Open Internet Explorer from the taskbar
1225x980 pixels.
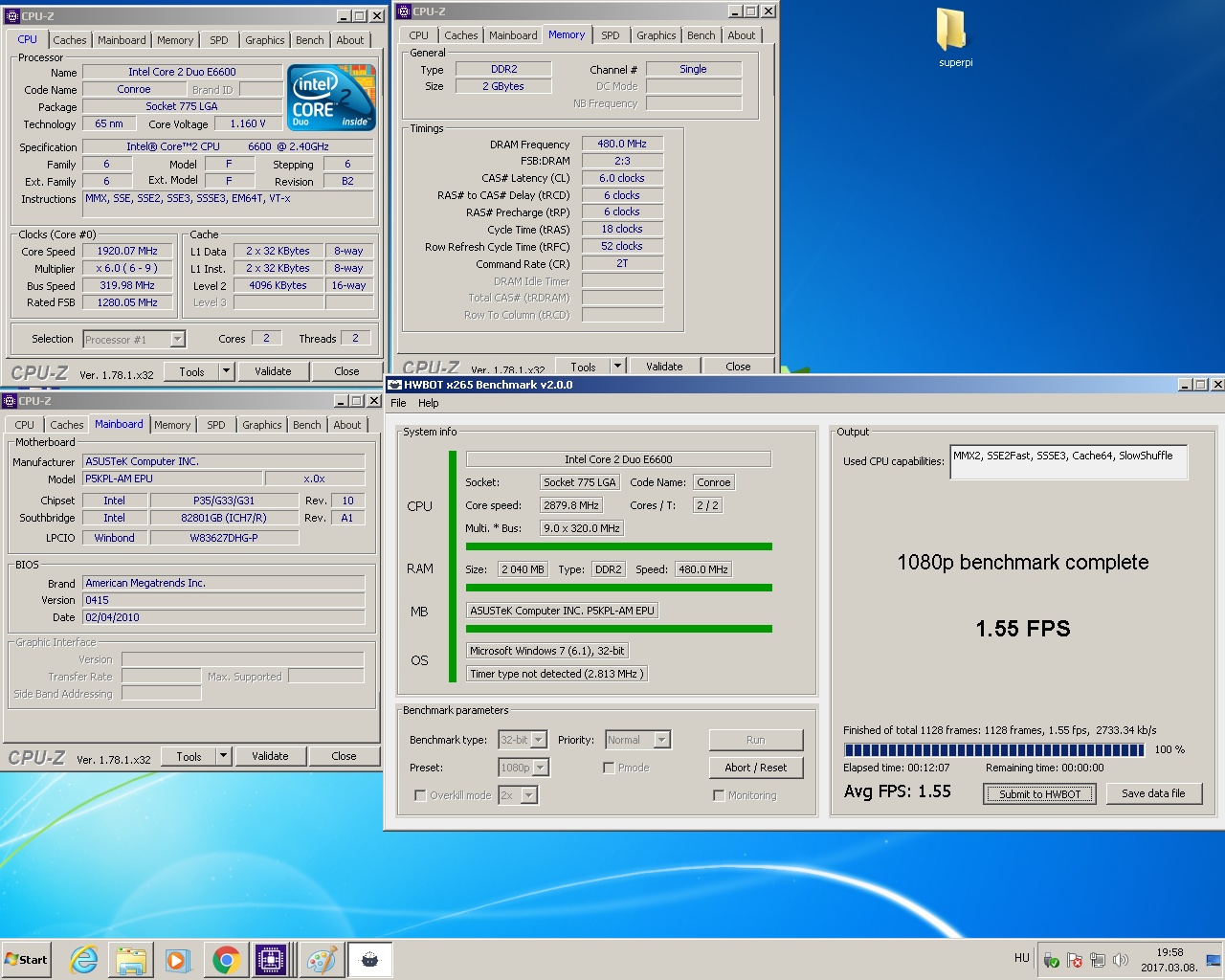[x=84, y=959]
